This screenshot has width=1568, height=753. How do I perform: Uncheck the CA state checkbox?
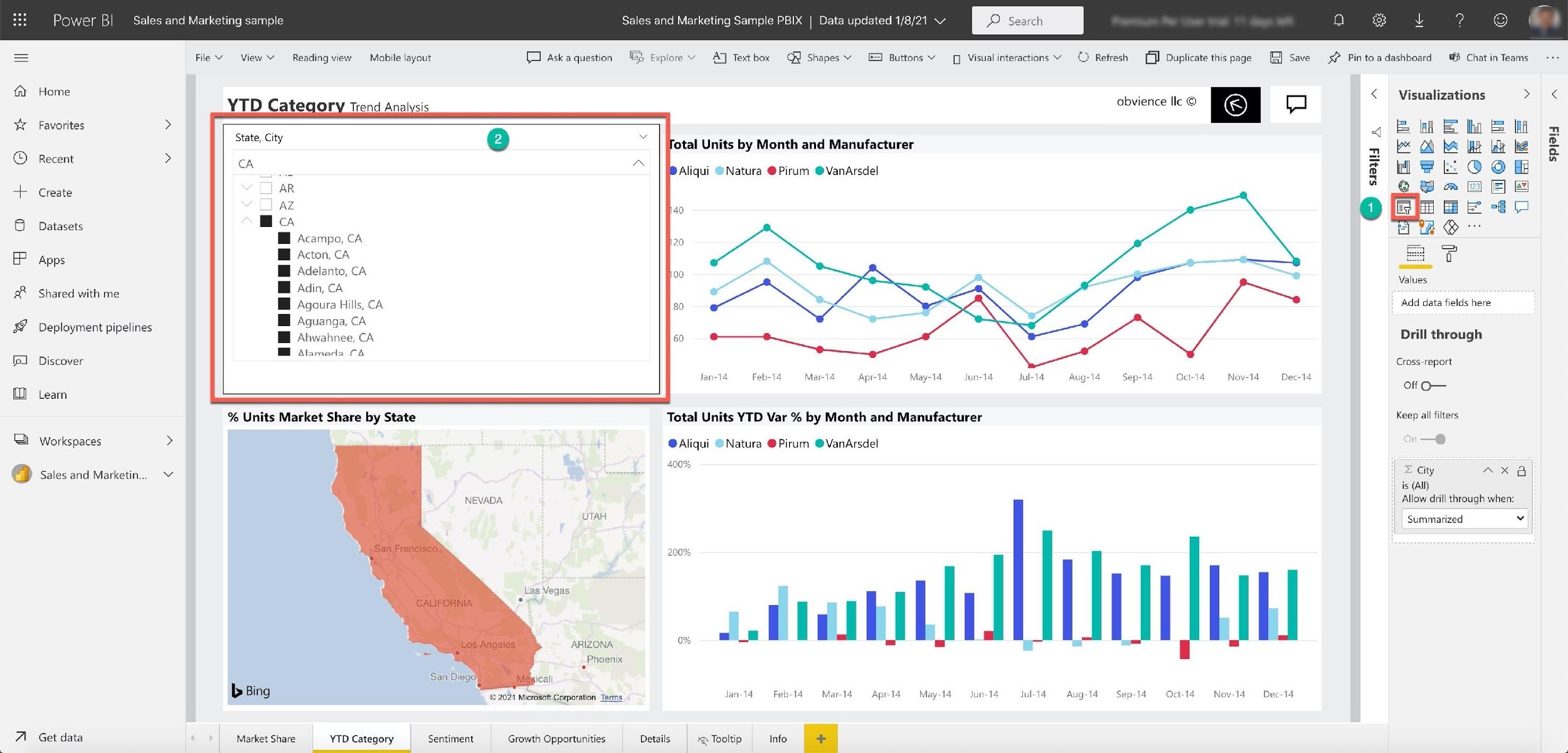point(266,221)
